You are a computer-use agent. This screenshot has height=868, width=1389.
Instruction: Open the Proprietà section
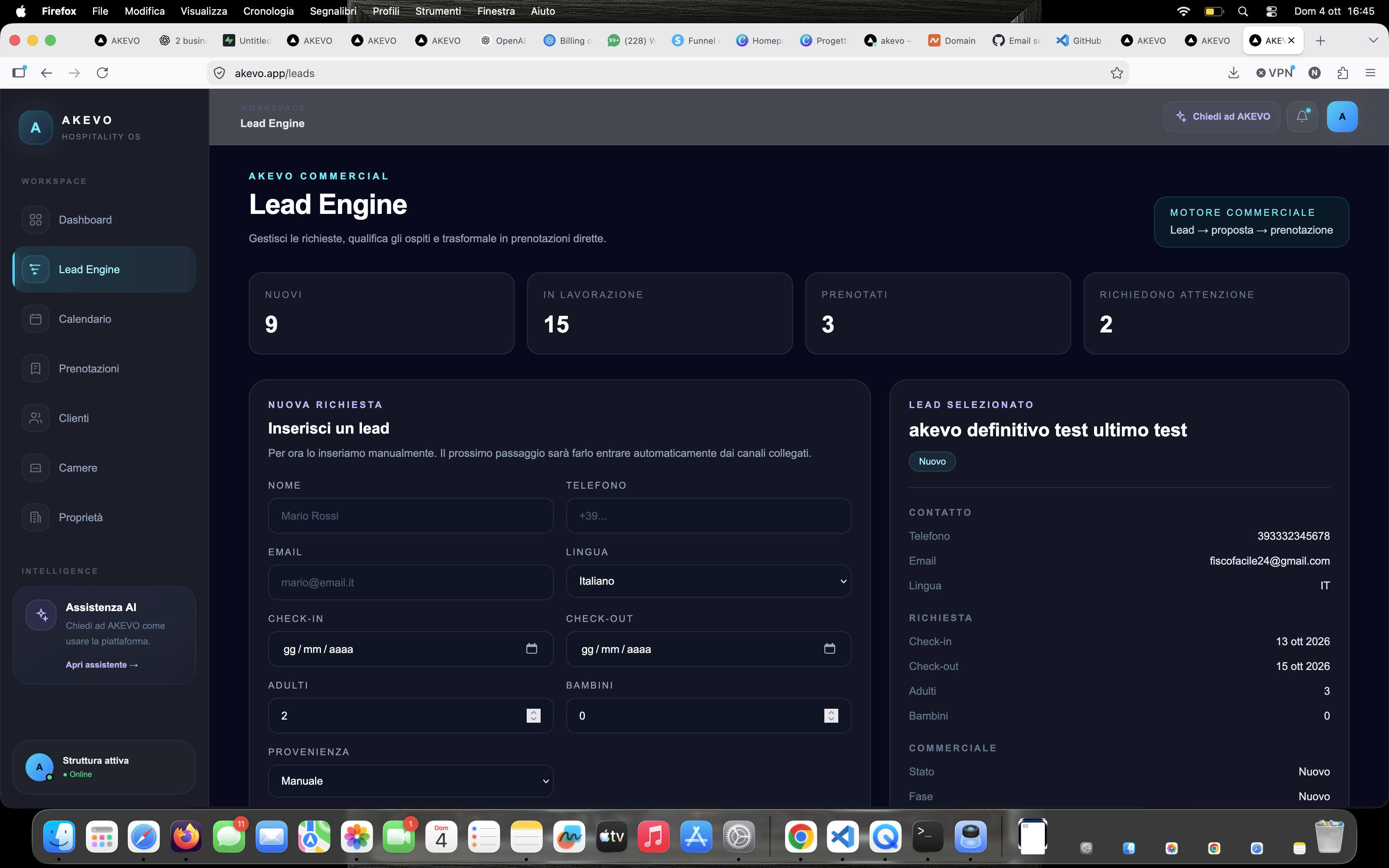point(104,517)
